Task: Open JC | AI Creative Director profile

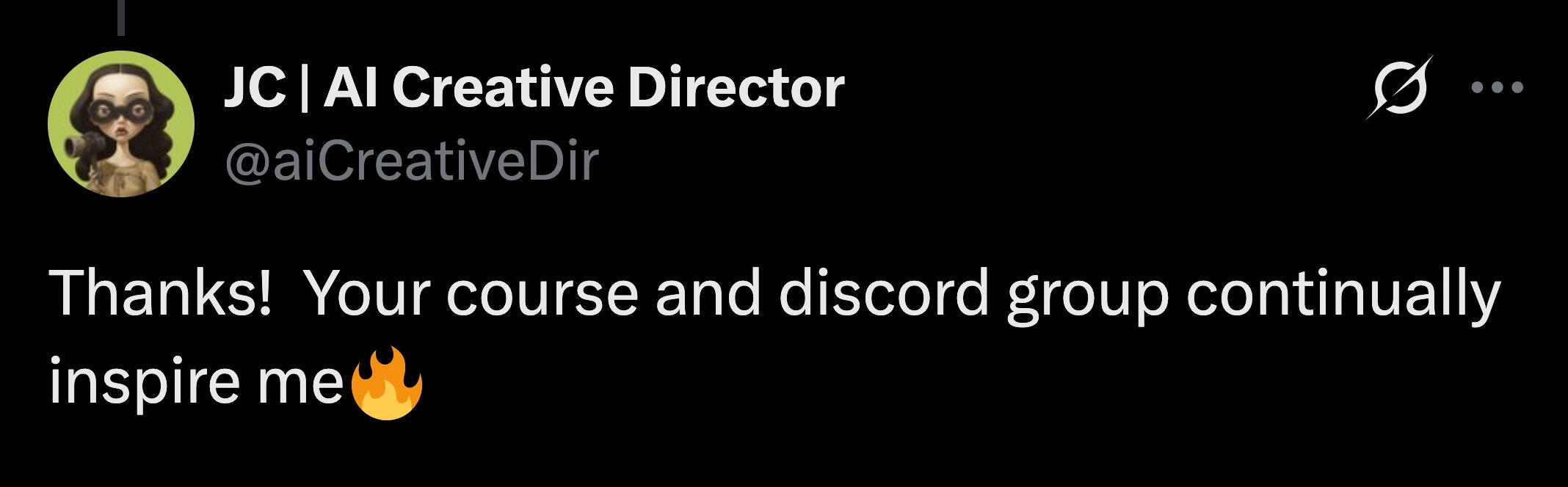Action: 534,88
